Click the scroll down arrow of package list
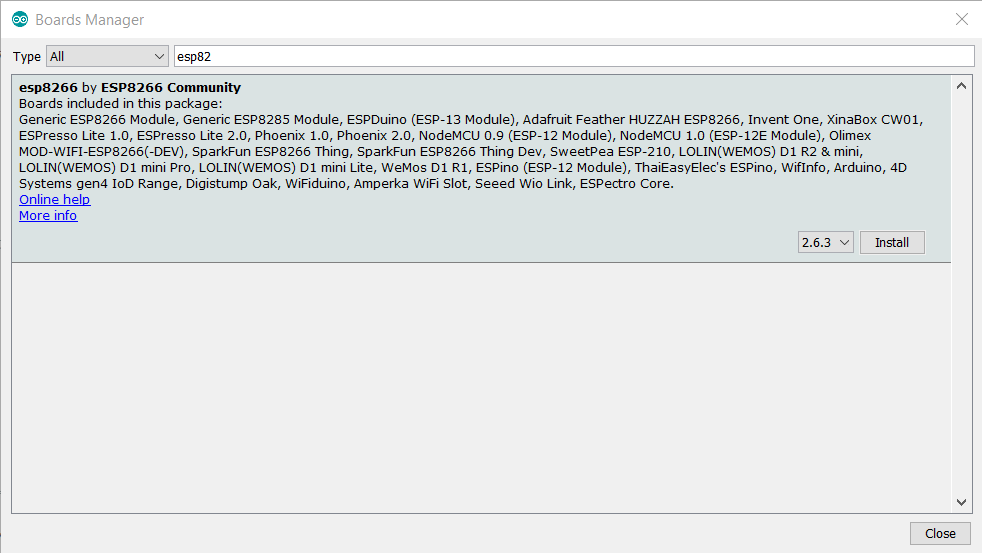982x553 pixels. pos(961,502)
